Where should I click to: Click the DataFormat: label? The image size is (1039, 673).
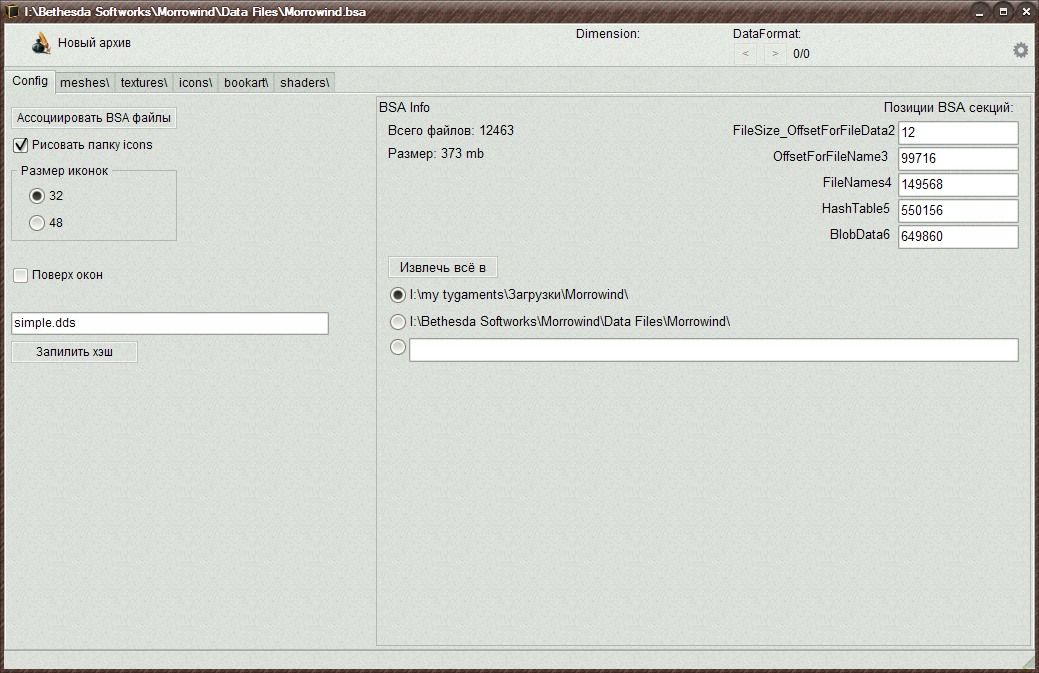point(767,34)
